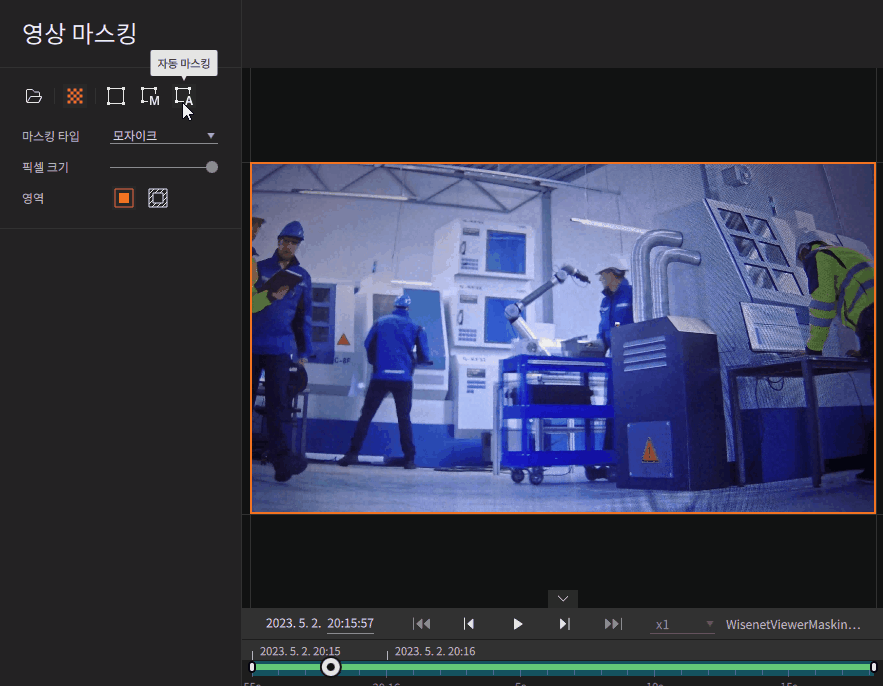Step forward one frame
Screen dimensions: 883x686
coord(564,624)
